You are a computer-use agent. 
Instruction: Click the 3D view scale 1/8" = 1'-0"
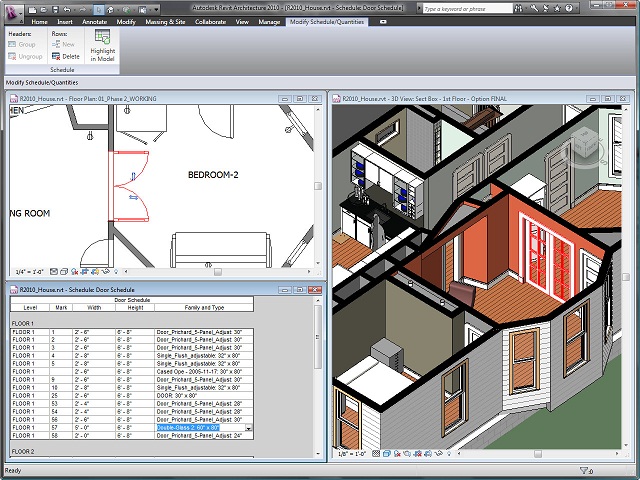(352, 453)
